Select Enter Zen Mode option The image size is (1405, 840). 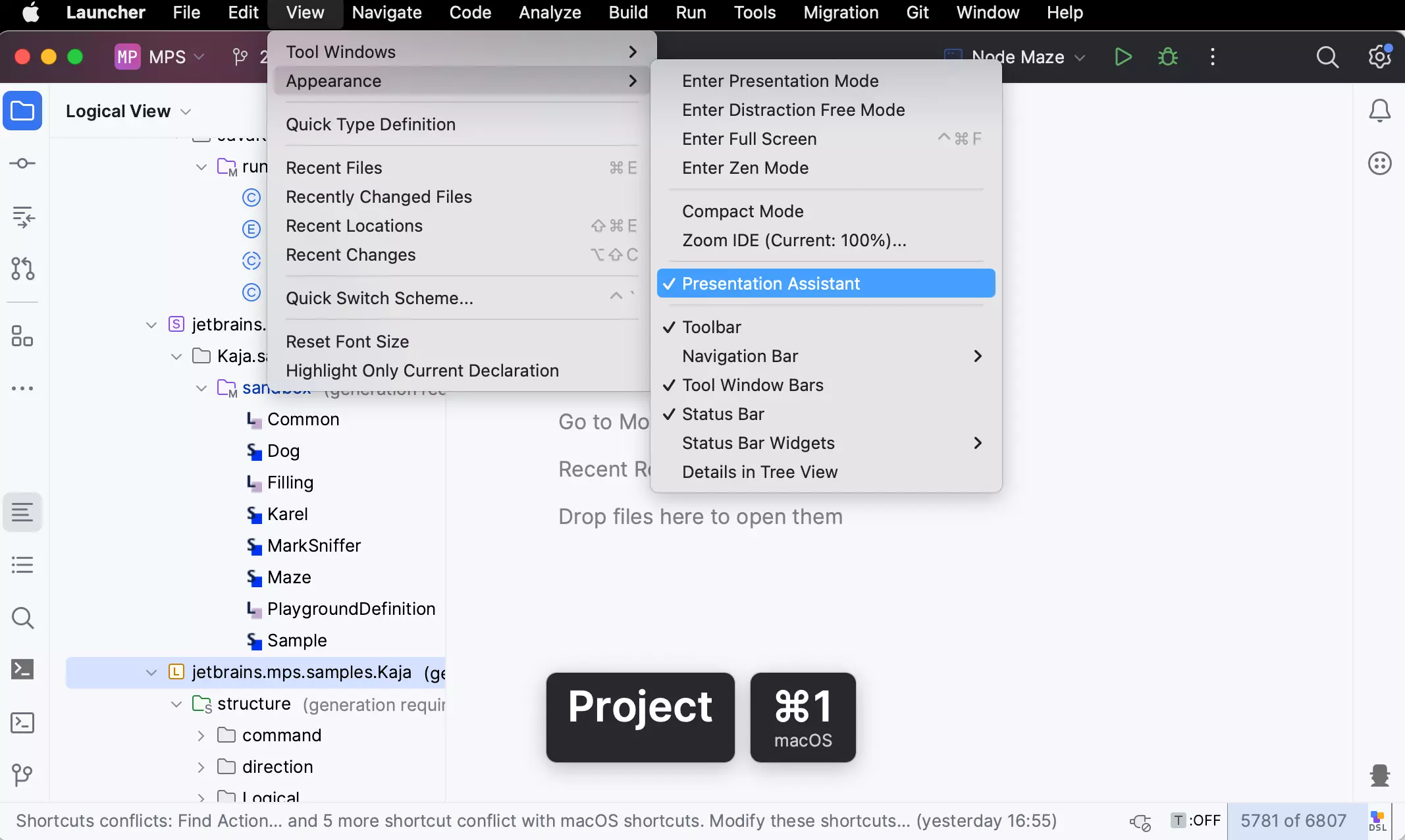tap(745, 168)
